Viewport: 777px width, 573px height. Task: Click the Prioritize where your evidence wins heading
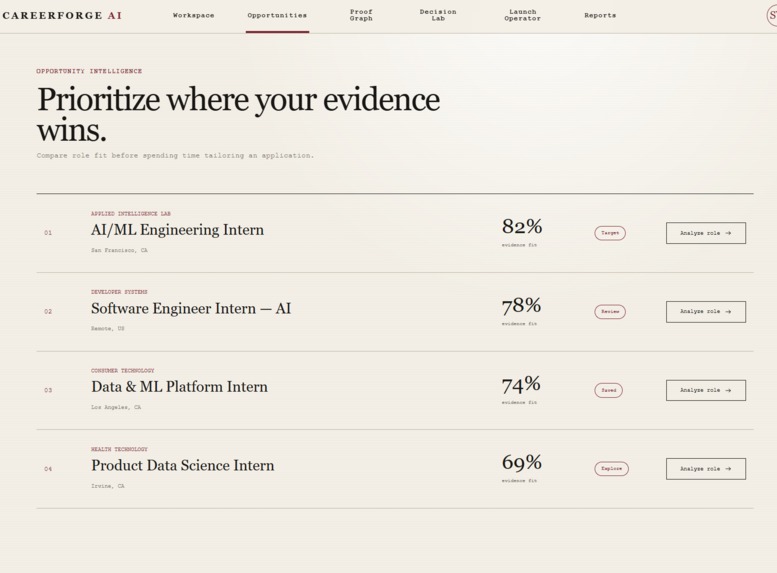[x=238, y=114]
